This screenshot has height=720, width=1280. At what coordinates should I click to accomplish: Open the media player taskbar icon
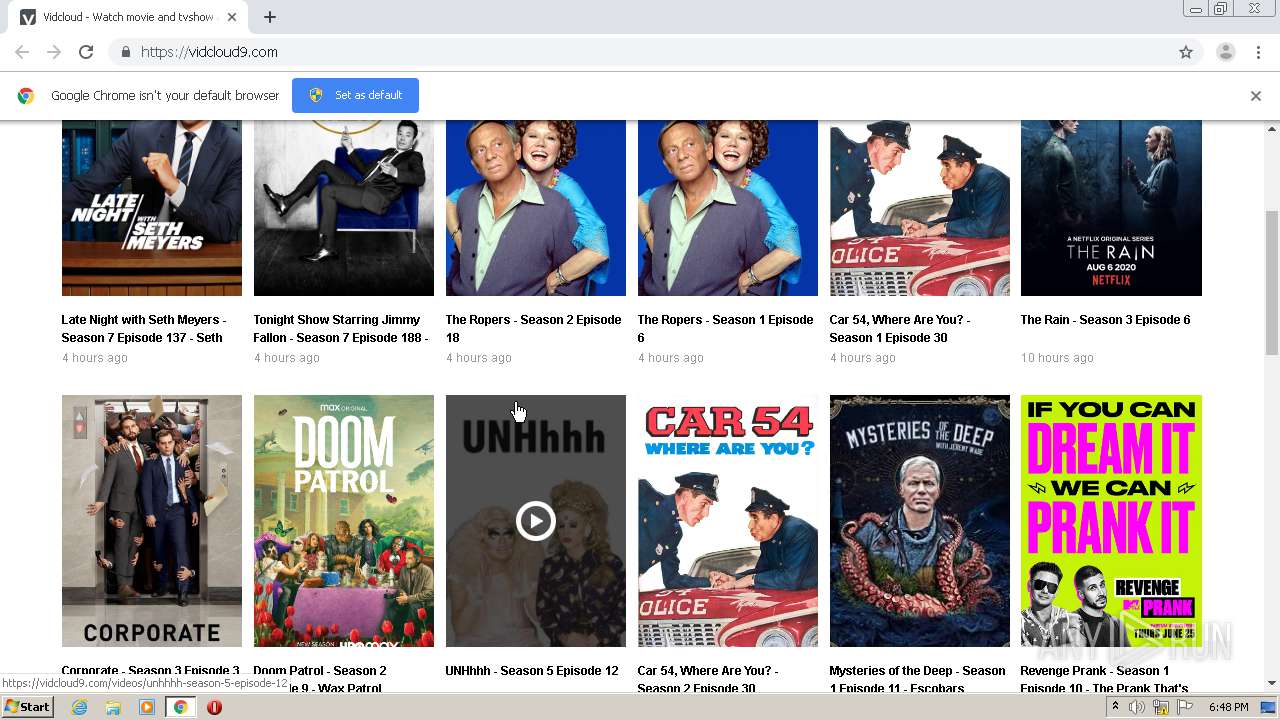147,707
